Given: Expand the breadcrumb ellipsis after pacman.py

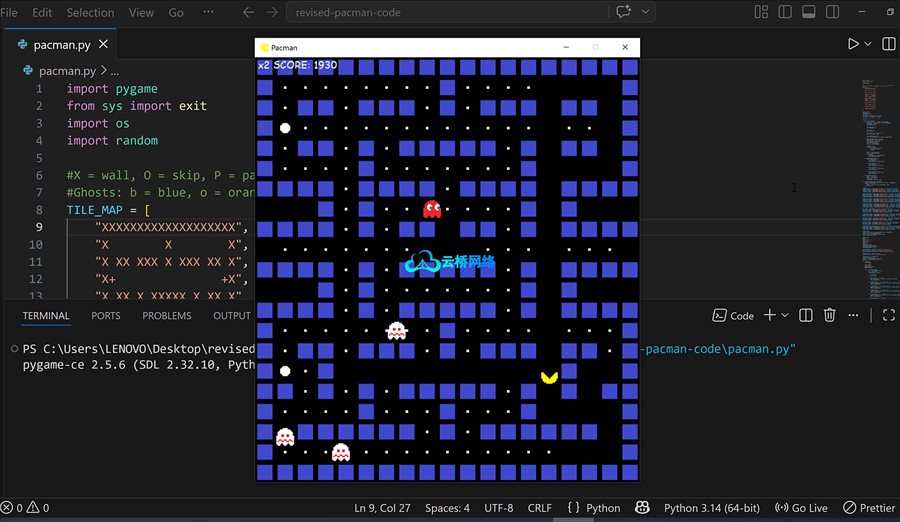Looking at the screenshot, I should (x=115, y=71).
